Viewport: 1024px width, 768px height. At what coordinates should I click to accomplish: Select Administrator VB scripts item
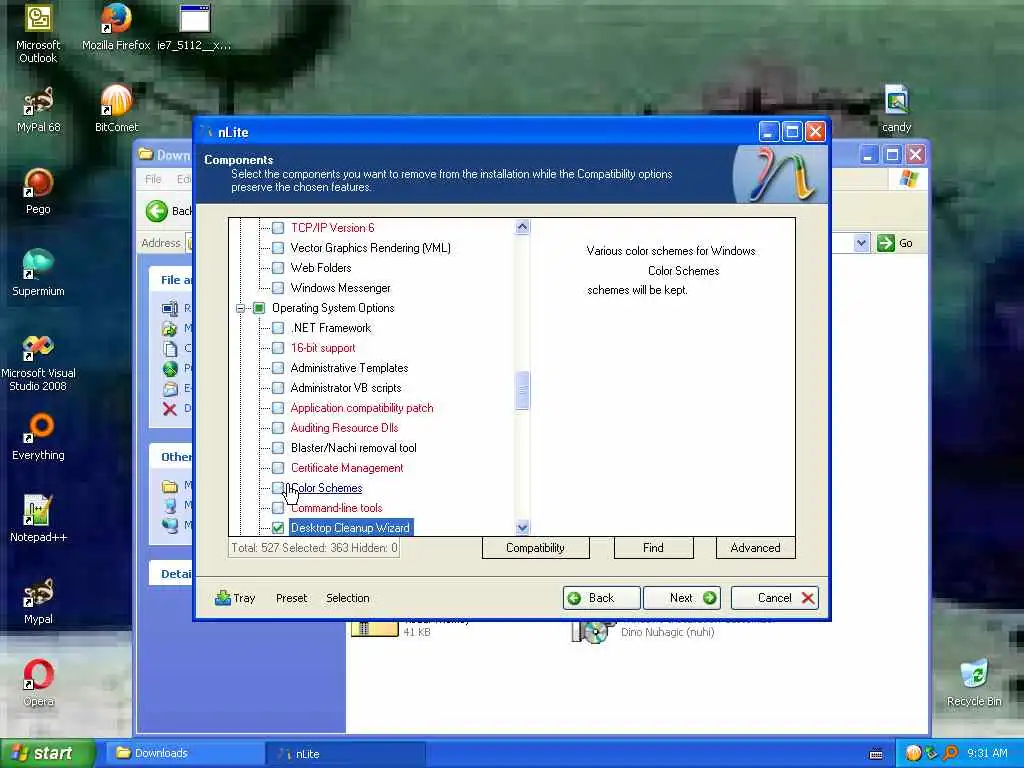tap(346, 388)
